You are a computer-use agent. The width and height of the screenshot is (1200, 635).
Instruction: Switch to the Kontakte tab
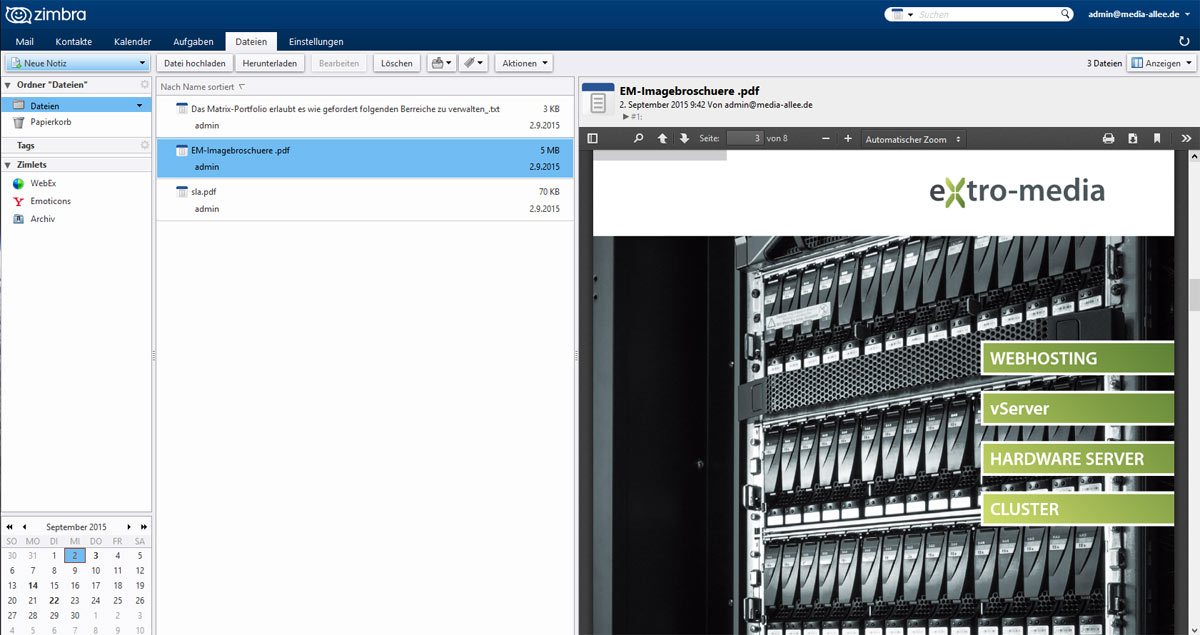[74, 41]
